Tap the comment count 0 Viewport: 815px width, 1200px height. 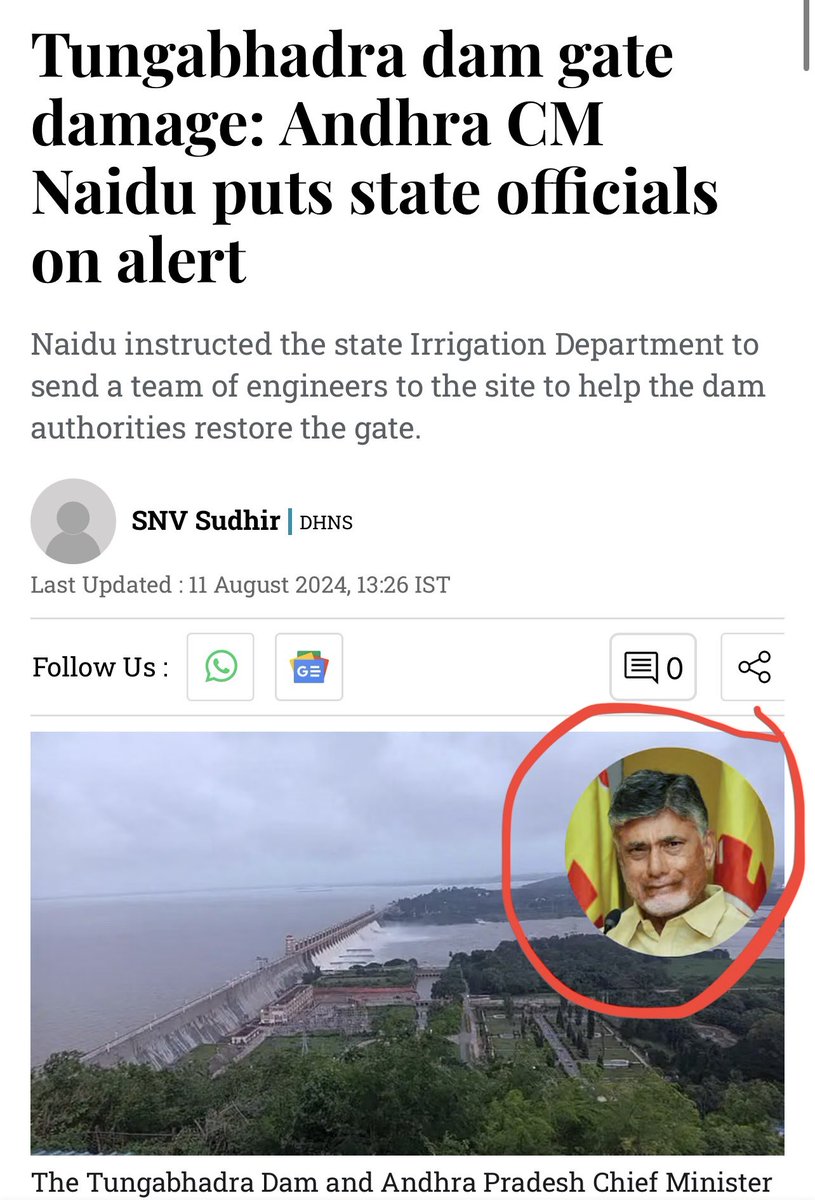674,668
